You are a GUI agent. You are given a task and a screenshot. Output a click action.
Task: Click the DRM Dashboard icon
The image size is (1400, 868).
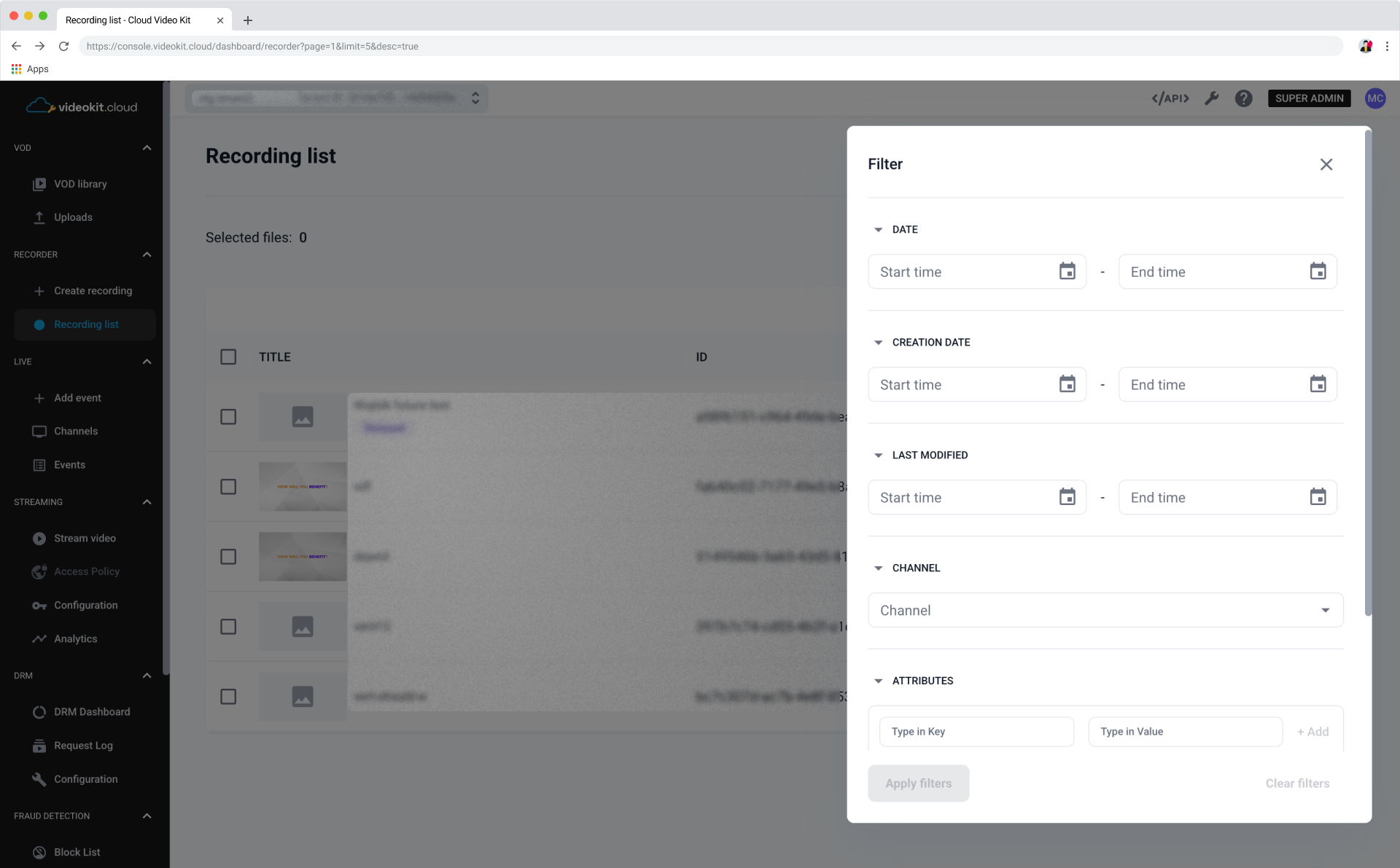click(x=39, y=712)
